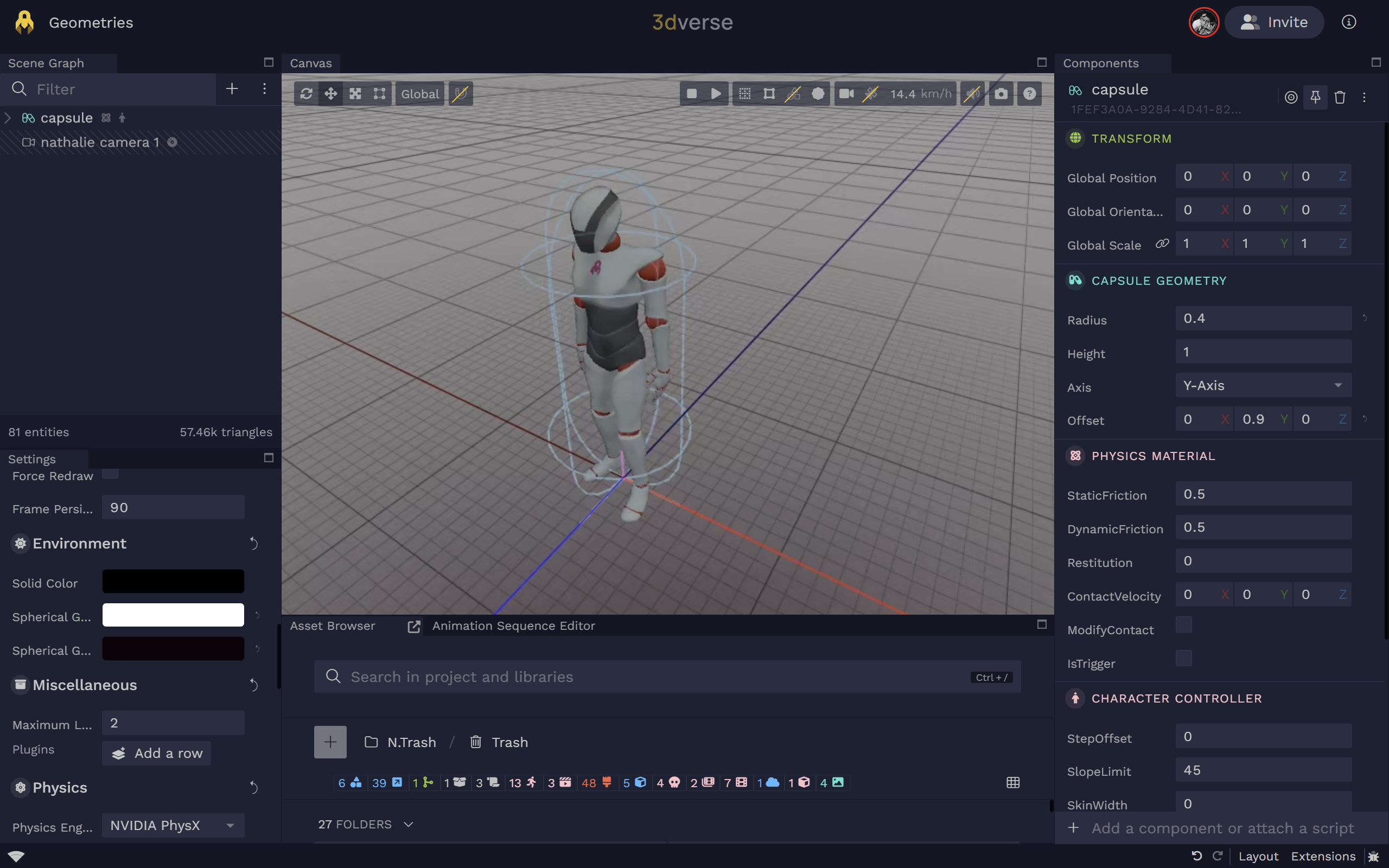The height and width of the screenshot is (868, 1389).
Task: Click the Radius input field
Action: pyautogui.click(x=1263, y=318)
